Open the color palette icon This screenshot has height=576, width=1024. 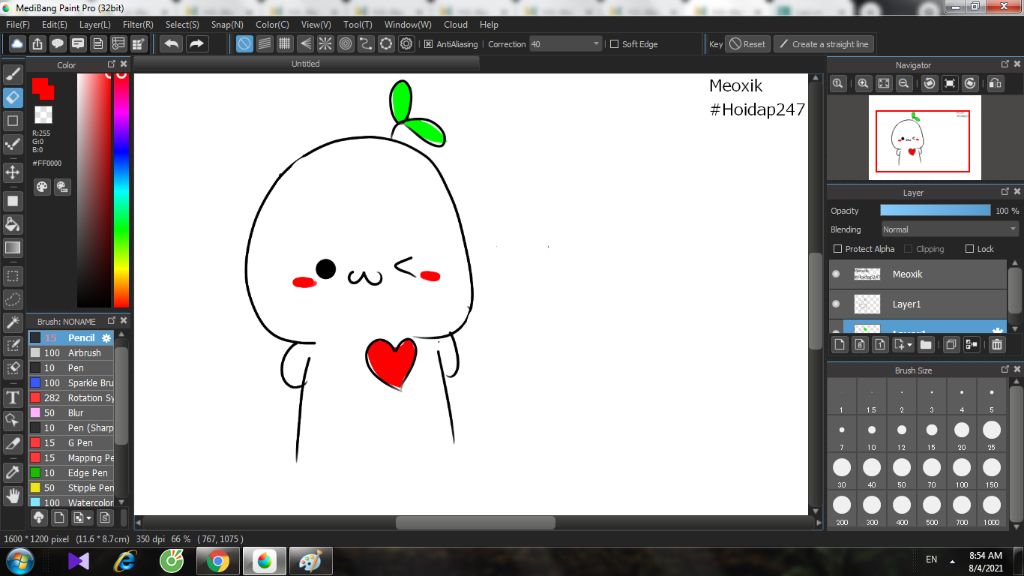point(42,187)
